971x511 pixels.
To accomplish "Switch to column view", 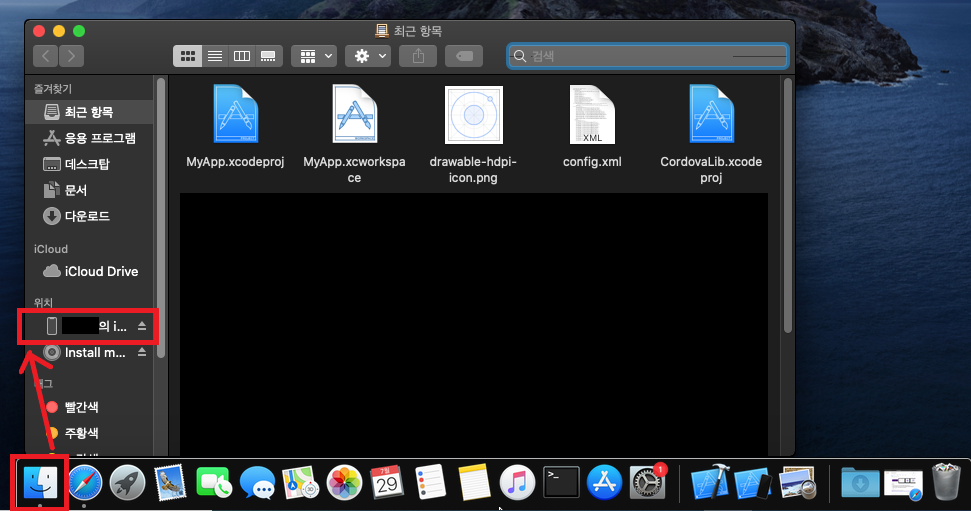I will click(x=242, y=56).
